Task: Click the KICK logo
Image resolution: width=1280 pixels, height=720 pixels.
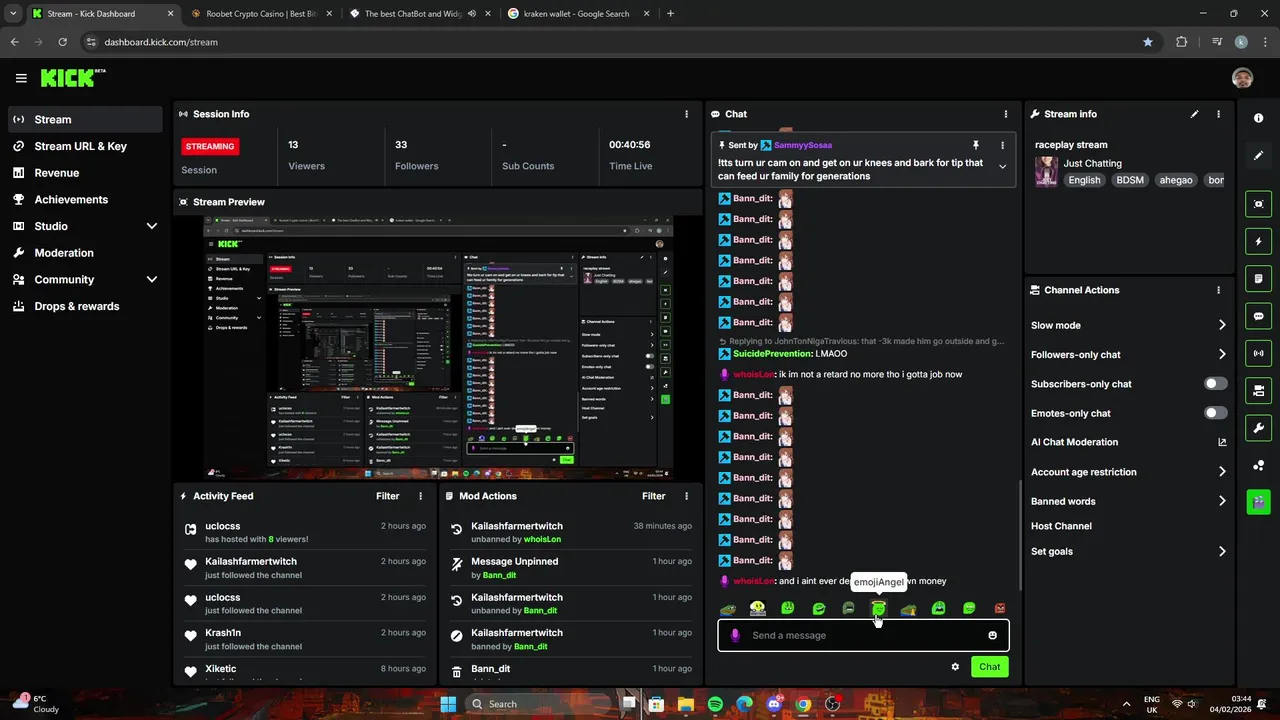Action: [x=72, y=78]
